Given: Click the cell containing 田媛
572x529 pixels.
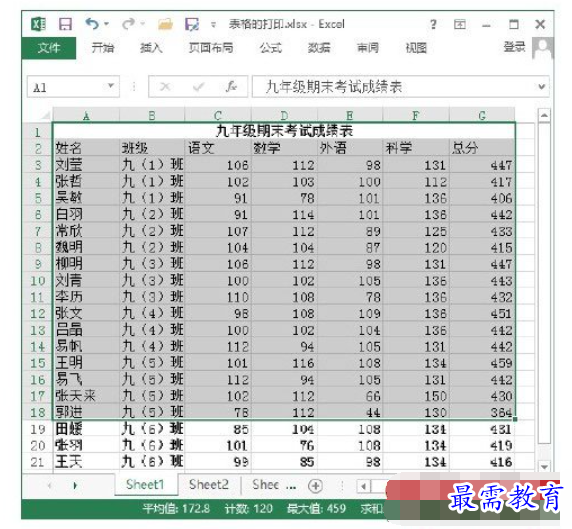Looking at the screenshot, I should [x=86, y=429].
